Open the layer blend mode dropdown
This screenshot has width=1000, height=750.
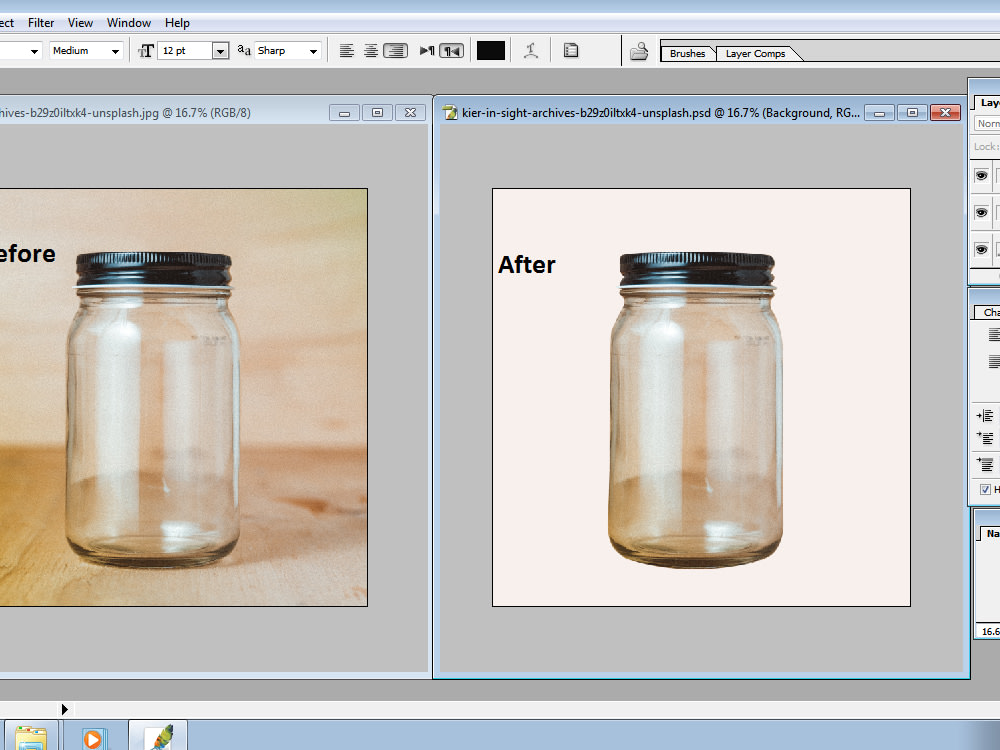[x=987, y=124]
